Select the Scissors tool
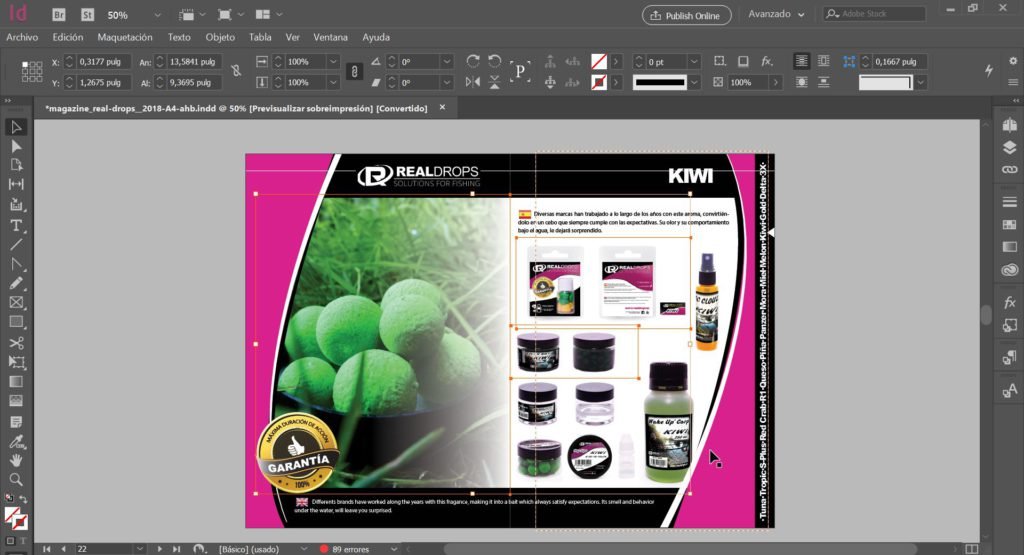The image size is (1024, 555). click(x=16, y=343)
